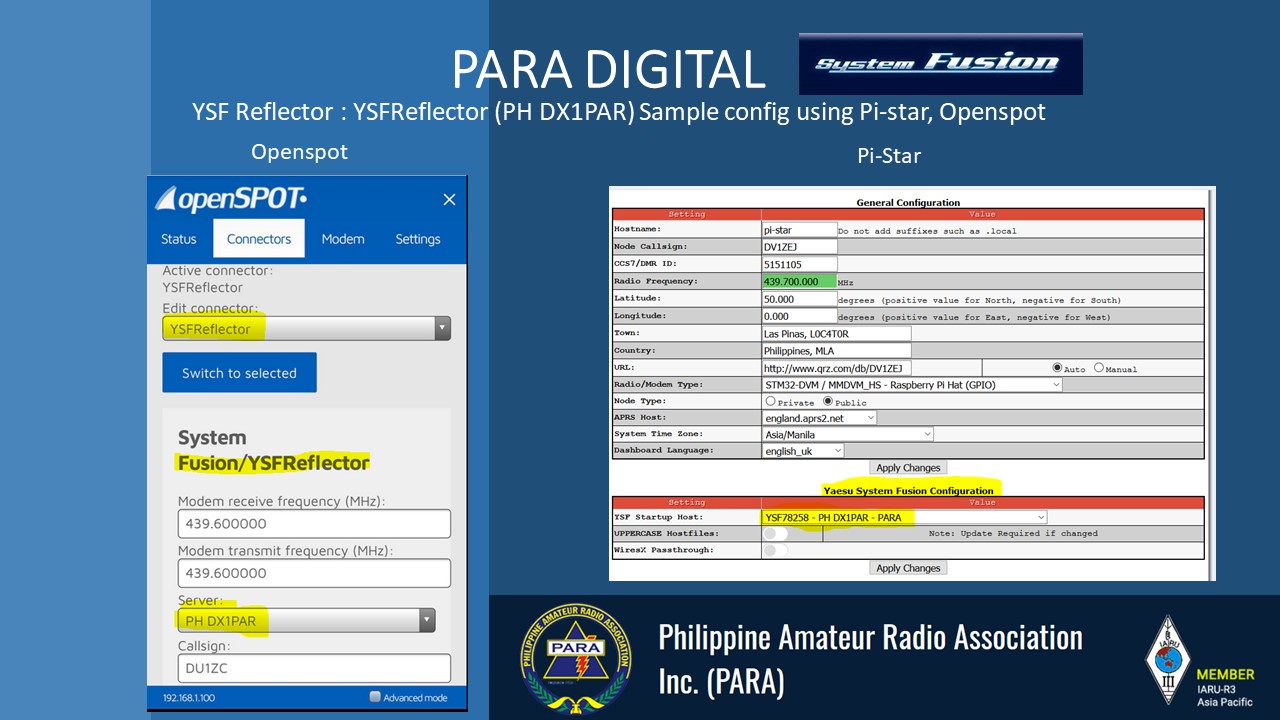The width and height of the screenshot is (1280, 720).
Task: Close the openSPOT panel with X
Action: coord(449,200)
